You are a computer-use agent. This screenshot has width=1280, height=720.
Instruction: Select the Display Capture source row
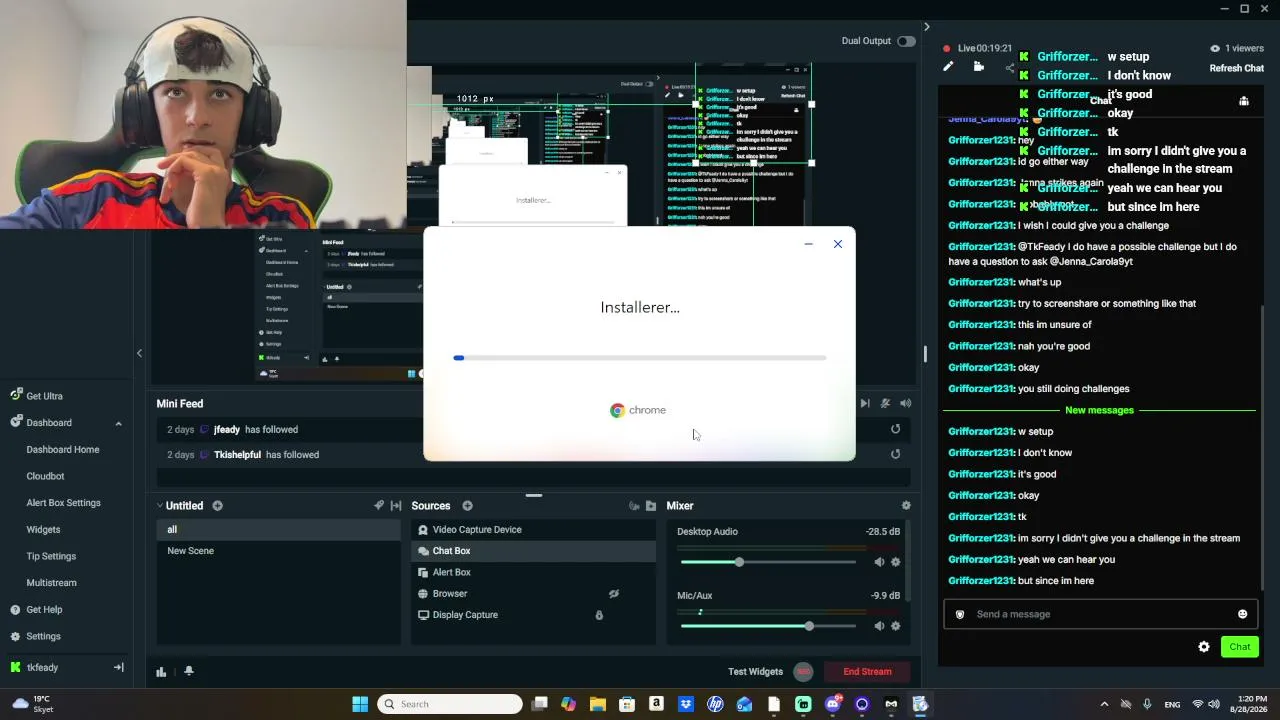(534, 615)
